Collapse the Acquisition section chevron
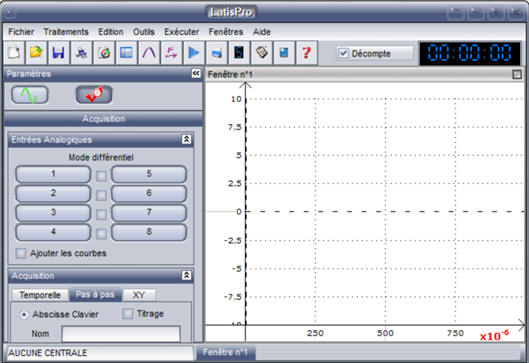Viewport: 529px width, 363px height. (186, 275)
